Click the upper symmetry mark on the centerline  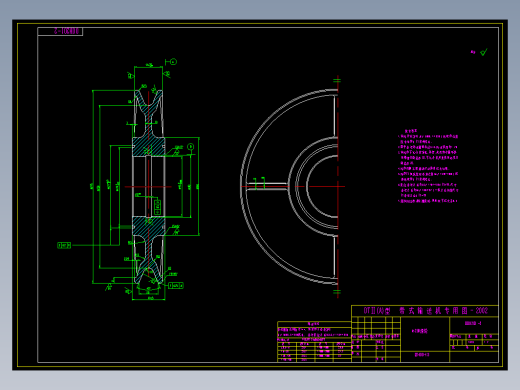pos(337,80)
